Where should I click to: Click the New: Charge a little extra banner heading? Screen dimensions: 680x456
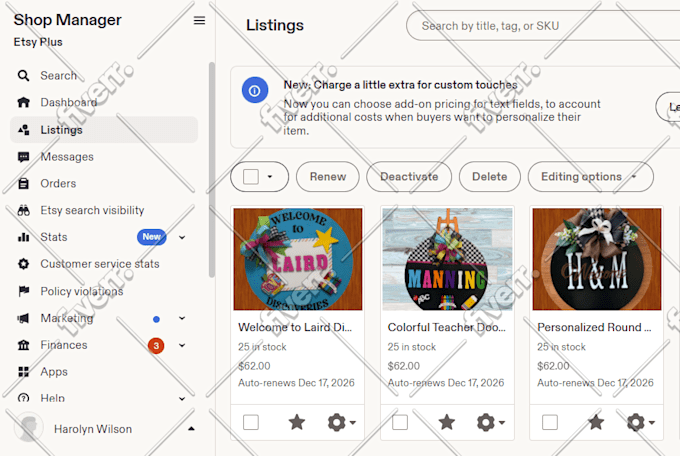click(400, 85)
